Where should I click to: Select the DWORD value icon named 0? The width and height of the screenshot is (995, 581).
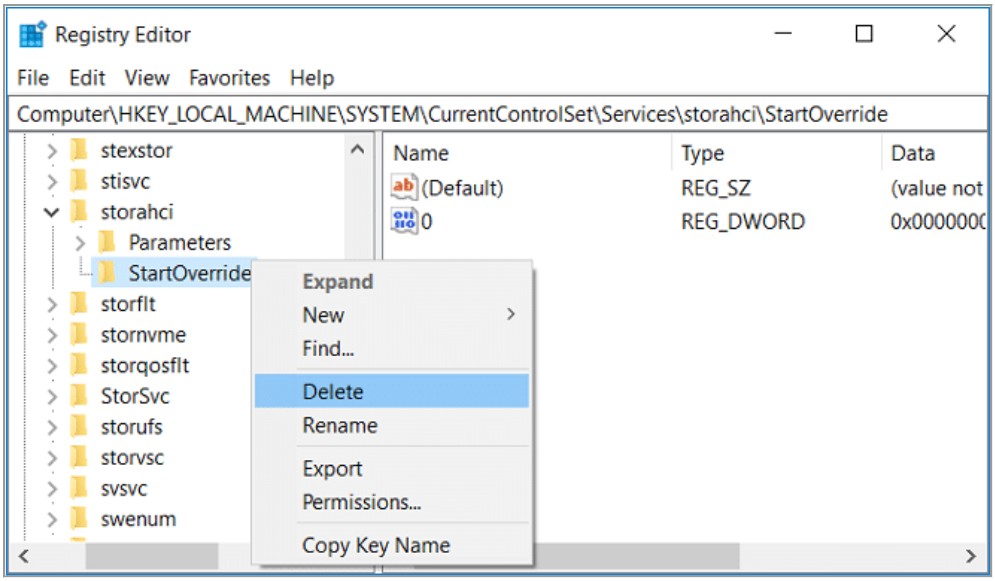(404, 221)
